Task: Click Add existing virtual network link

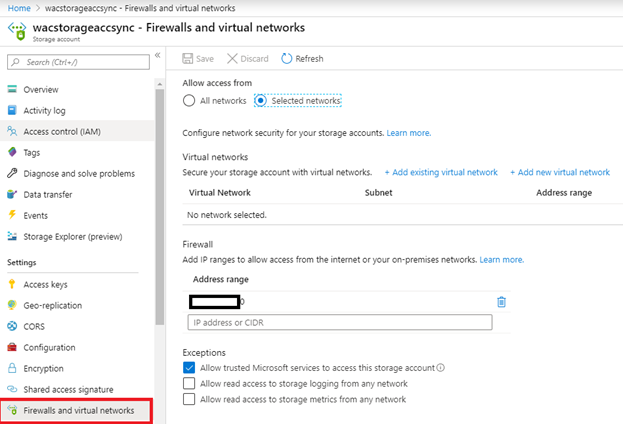Action: click(x=441, y=172)
